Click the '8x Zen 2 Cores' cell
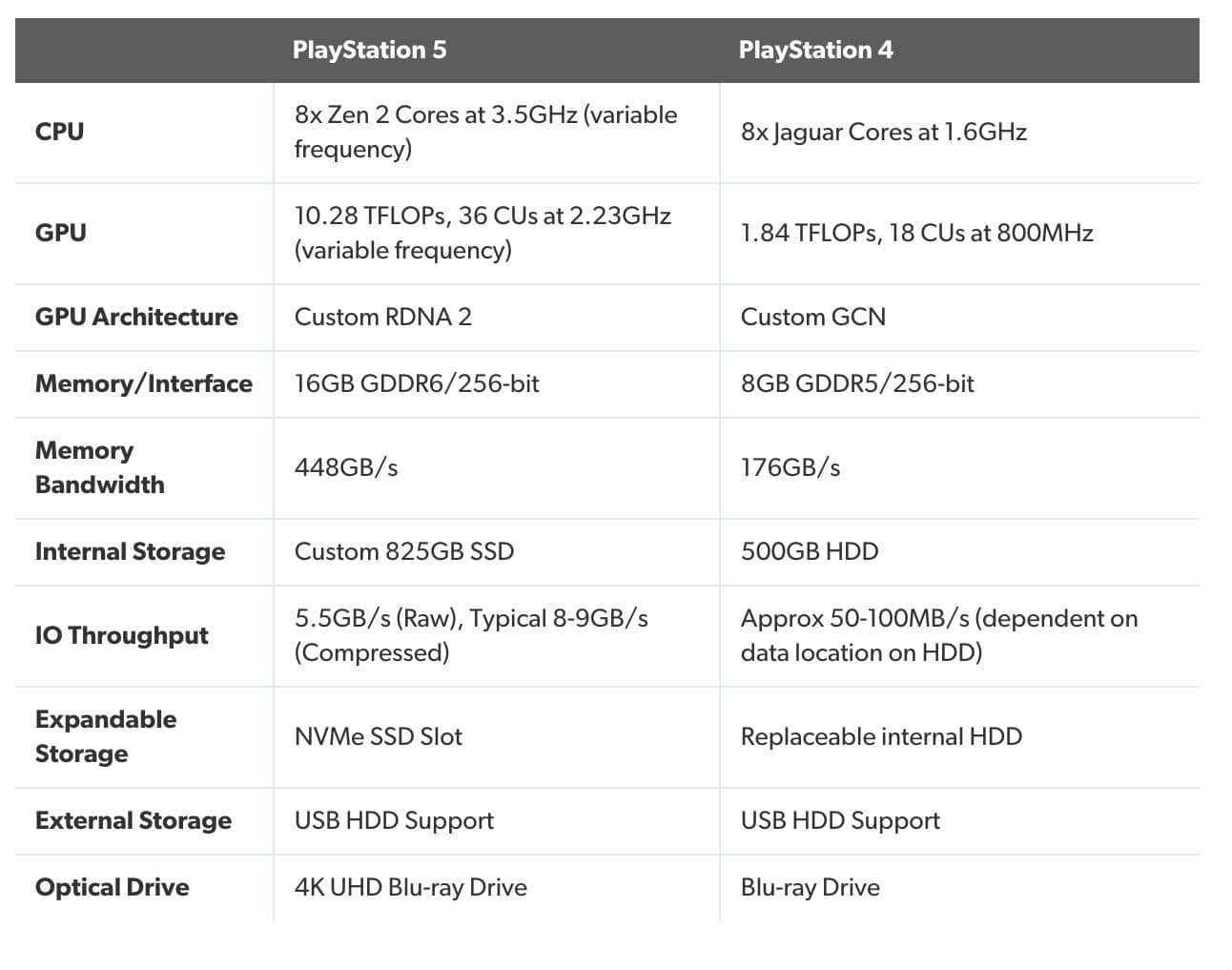1232x970 pixels. coord(485,132)
